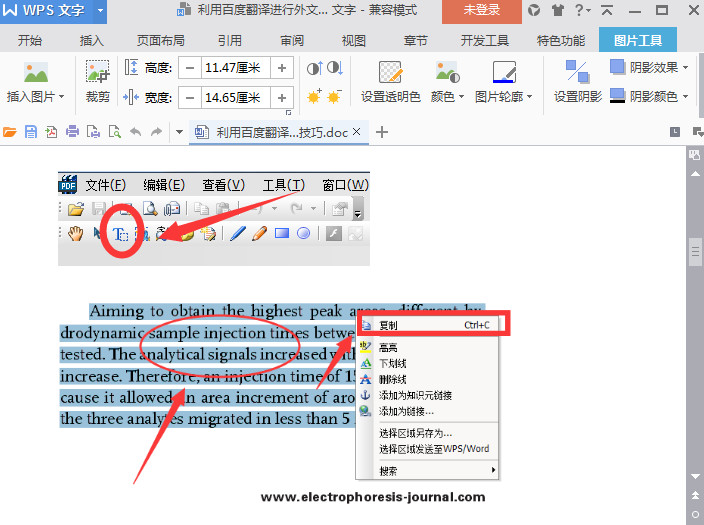Click the decrease contrast icon
Image resolution: width=704 pixels, height=525 pixels.
pyautogui.click(x=335, y=68)
